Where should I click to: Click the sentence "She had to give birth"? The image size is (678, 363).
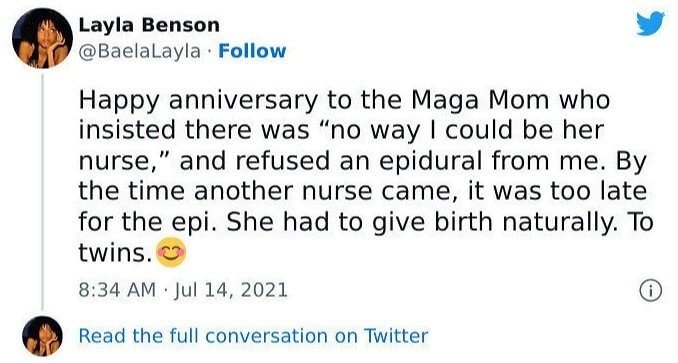[x=359, y=222]
